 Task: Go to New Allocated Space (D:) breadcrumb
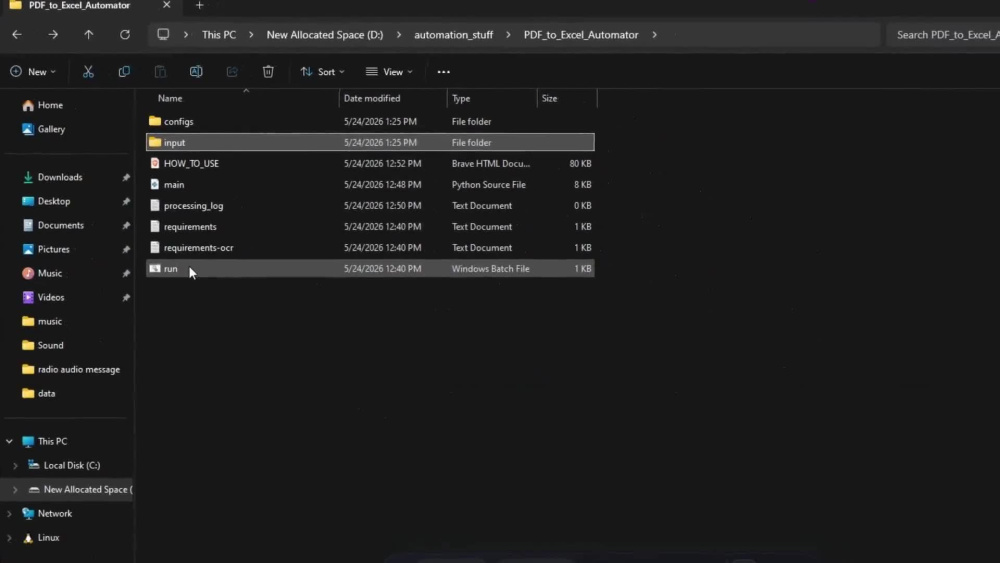point(325,34)
